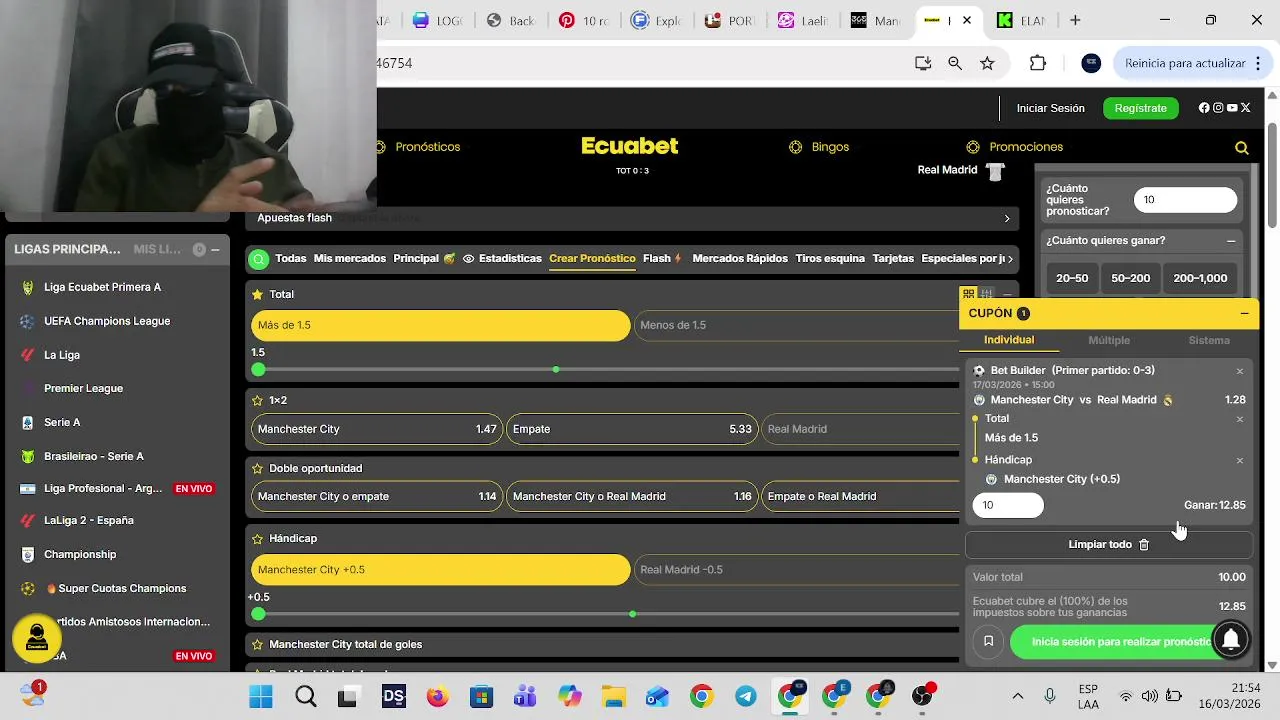Open Windows taskbar search icon
Image resolution: width=1280 pixels, height=720 pixels.
pyautogui.click(x=306, y=697)
